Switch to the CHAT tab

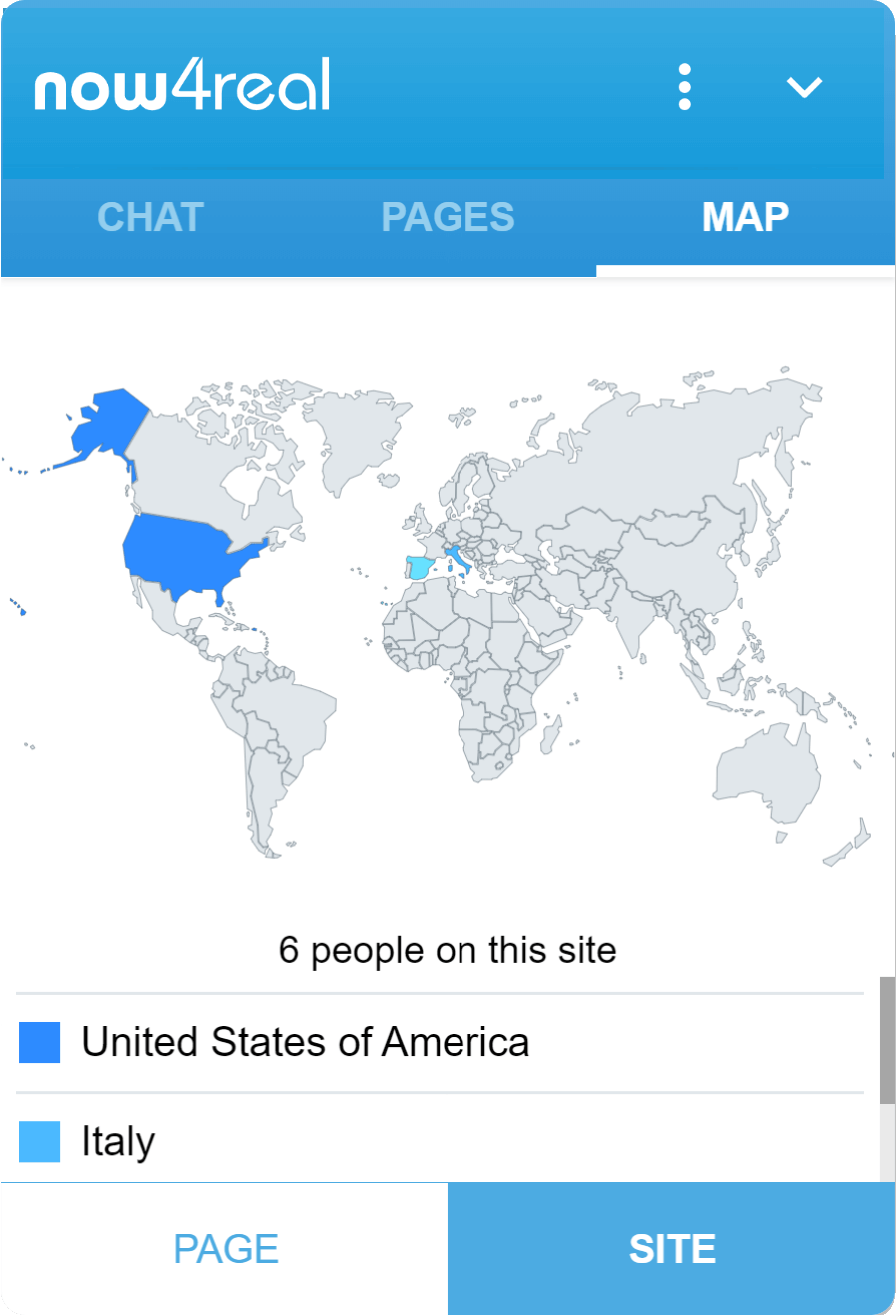tap(150, 217)
